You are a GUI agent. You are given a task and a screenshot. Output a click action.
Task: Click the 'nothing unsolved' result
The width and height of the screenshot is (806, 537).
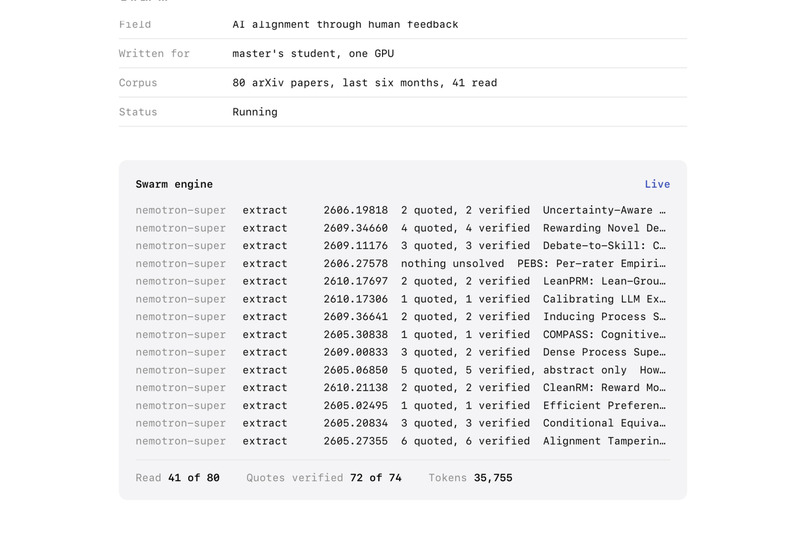coord(452,264)
